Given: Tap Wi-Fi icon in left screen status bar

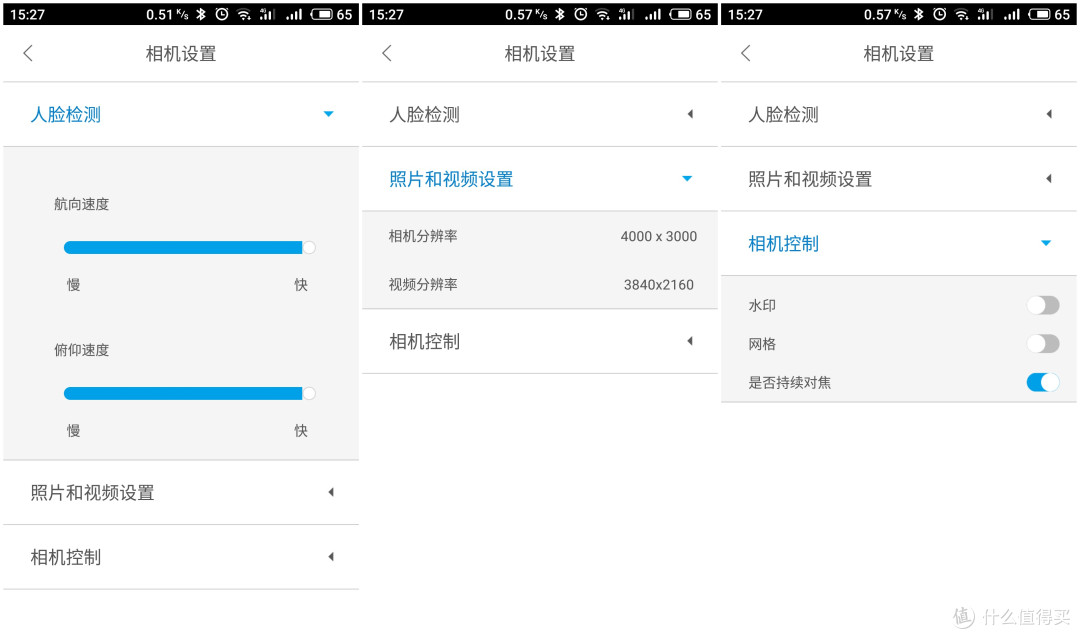Looking at the screenshot, I should (x=244, y=14).
